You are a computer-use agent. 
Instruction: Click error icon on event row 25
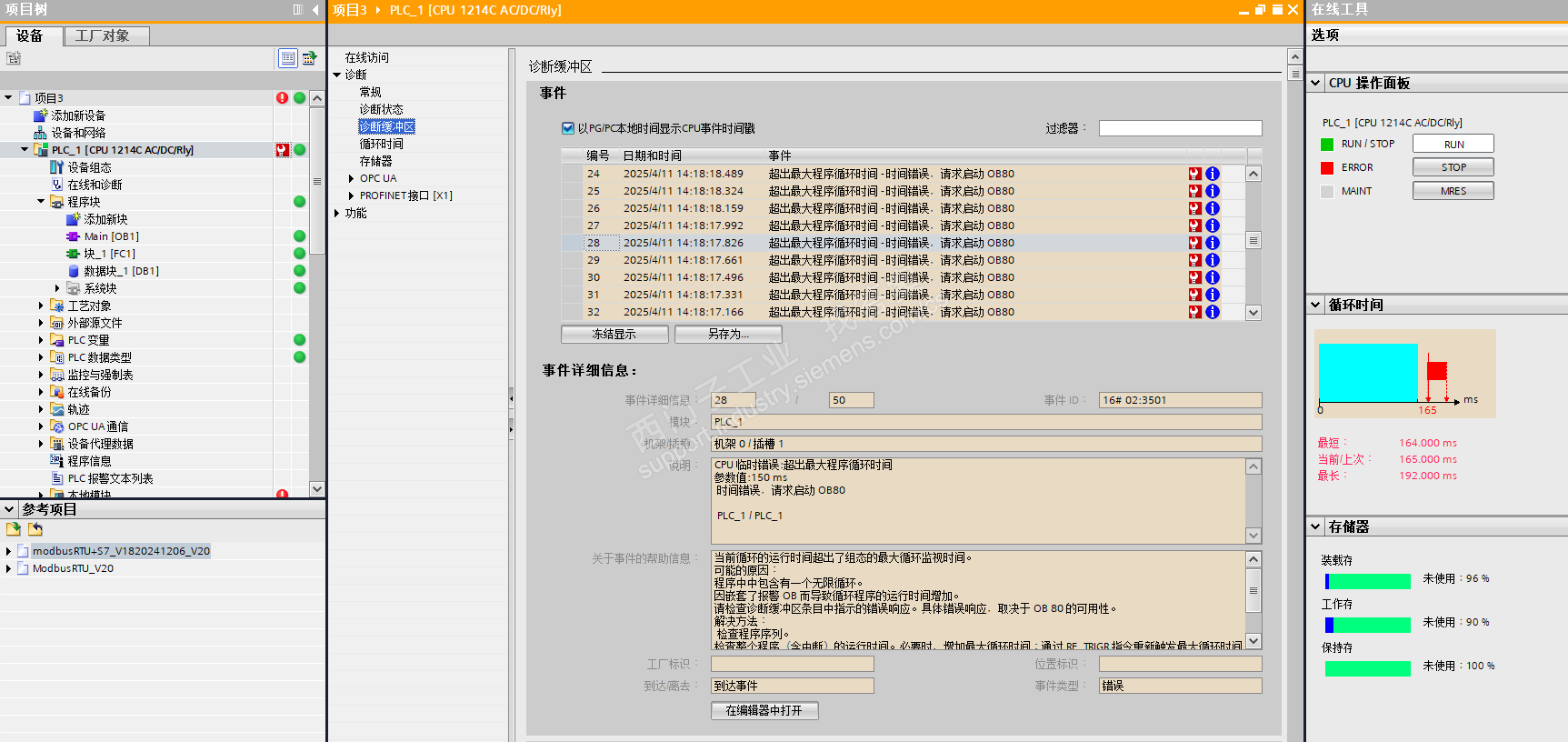(1195, 191)
